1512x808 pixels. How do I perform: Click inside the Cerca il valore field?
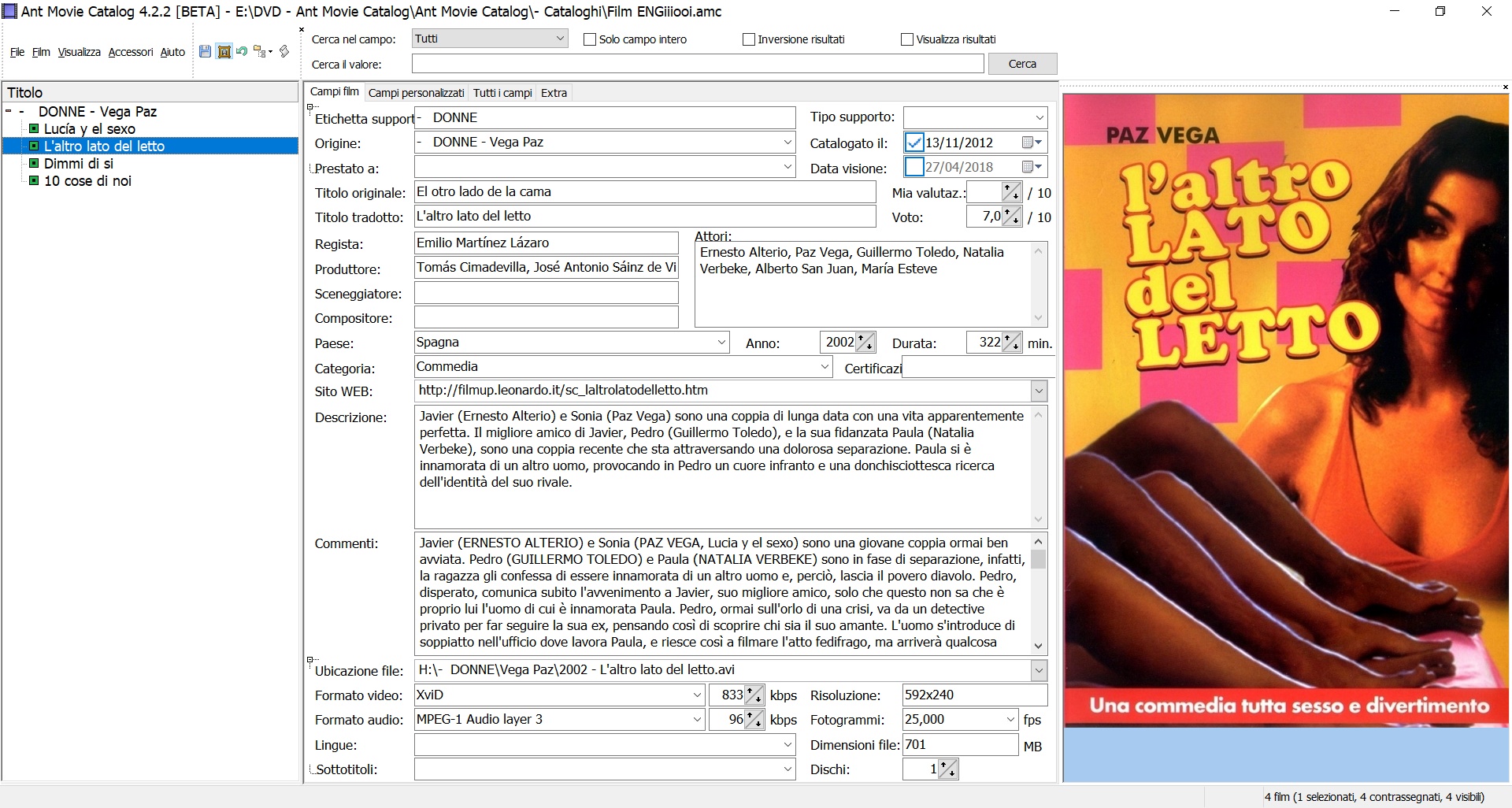(698, 64)
